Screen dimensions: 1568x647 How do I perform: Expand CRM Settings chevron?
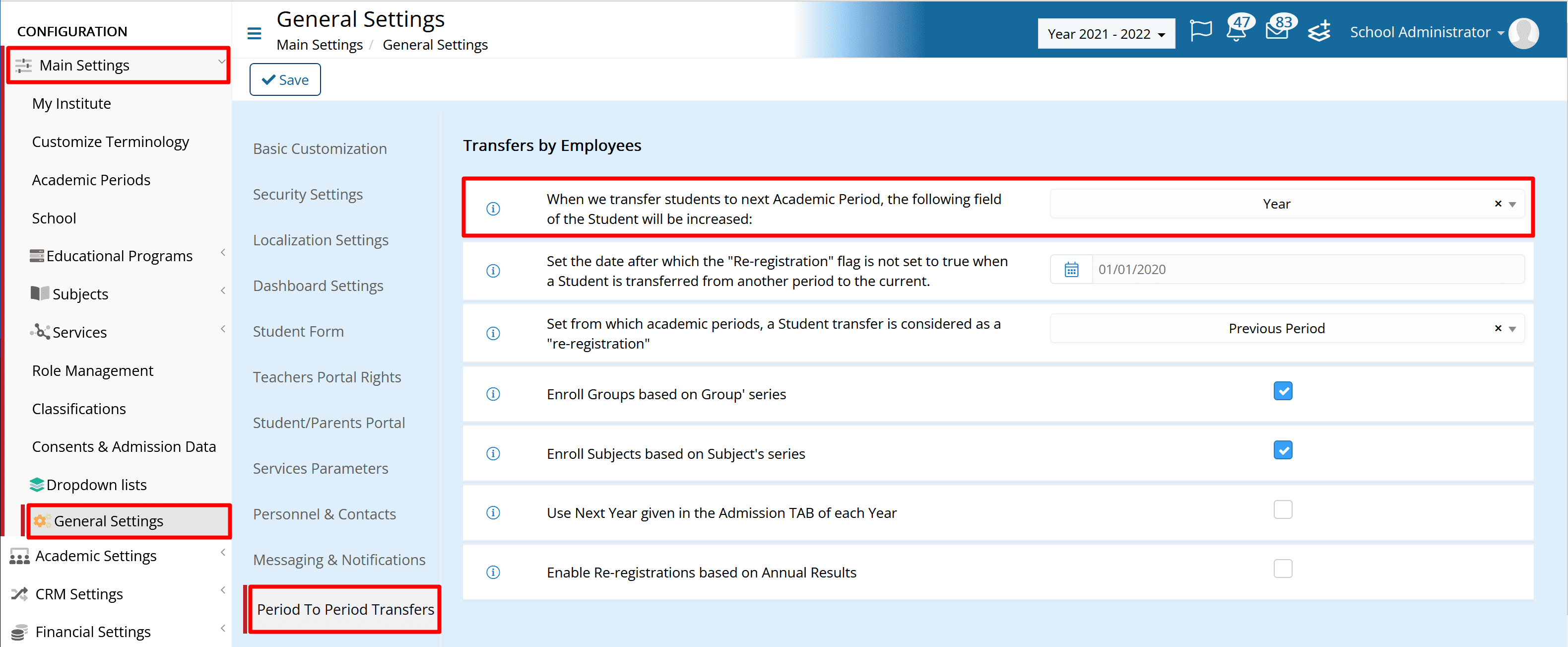pyautogui.click(x=223, y=590)
